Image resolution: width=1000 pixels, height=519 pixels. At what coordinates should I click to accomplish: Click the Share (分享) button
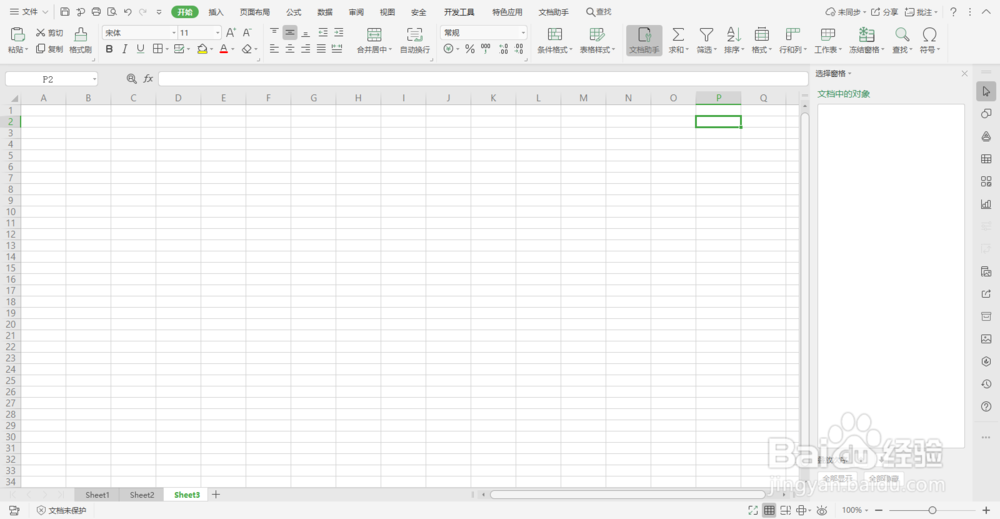[885, 12]
